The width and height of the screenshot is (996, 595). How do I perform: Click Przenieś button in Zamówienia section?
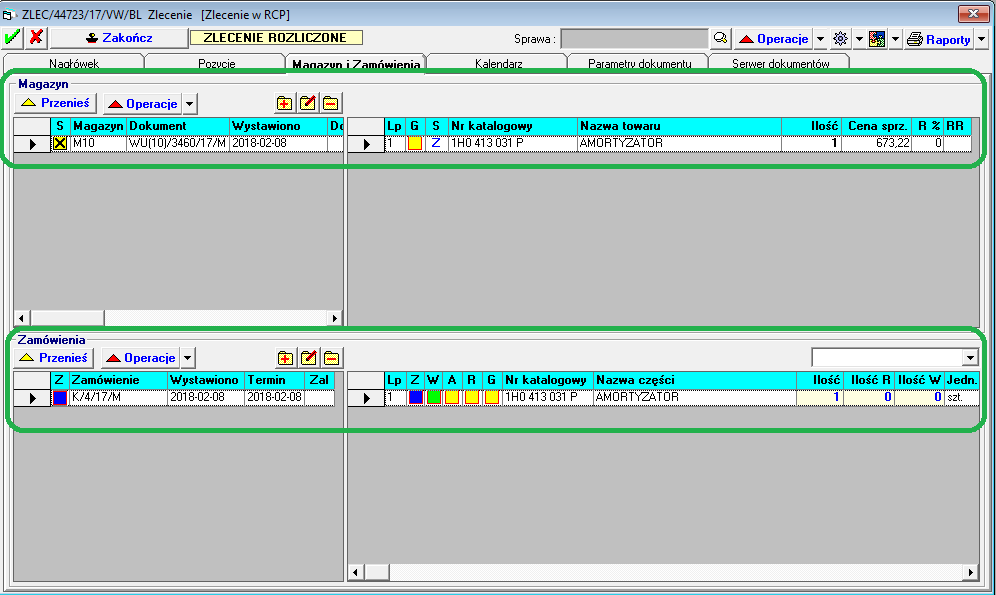click(x=55, y=358)
